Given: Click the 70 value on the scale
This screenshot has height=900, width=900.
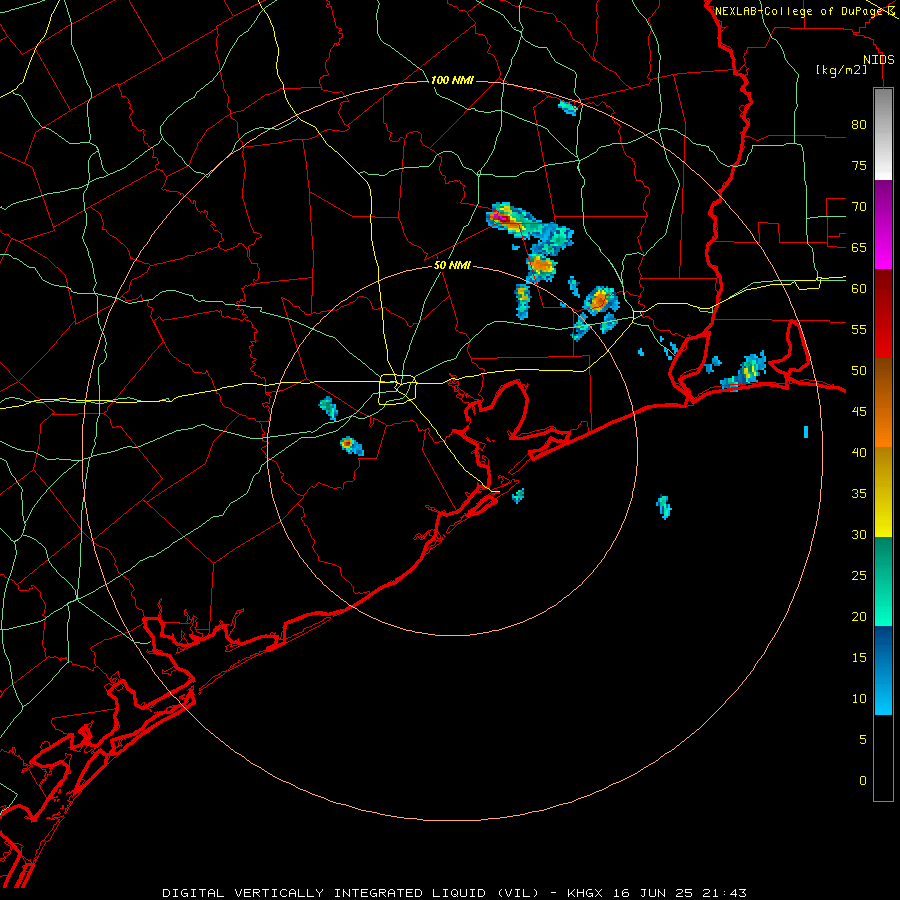Looking at the screenshot, I should pos(859,207).
